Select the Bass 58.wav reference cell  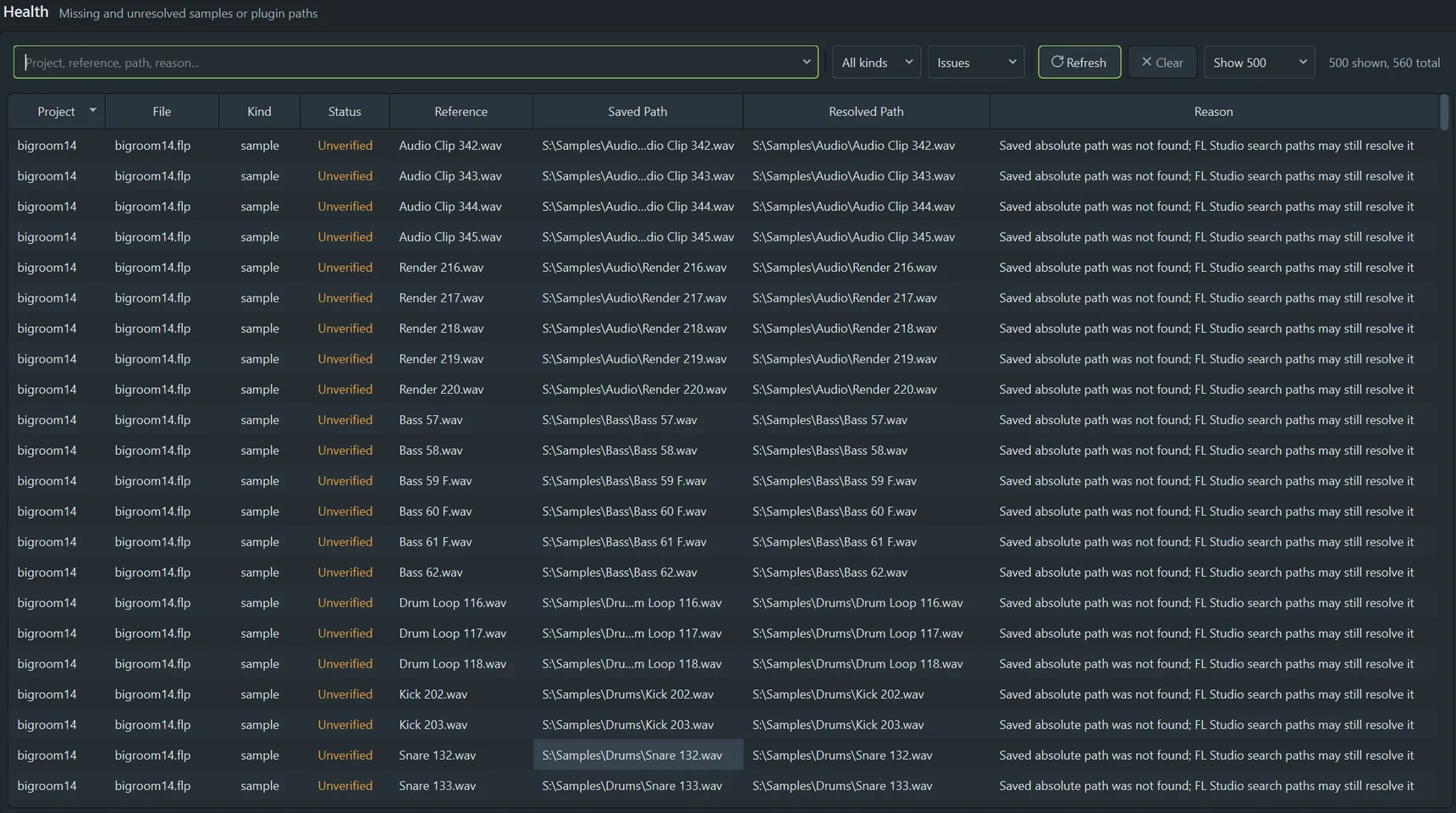(x=461, y=451)
